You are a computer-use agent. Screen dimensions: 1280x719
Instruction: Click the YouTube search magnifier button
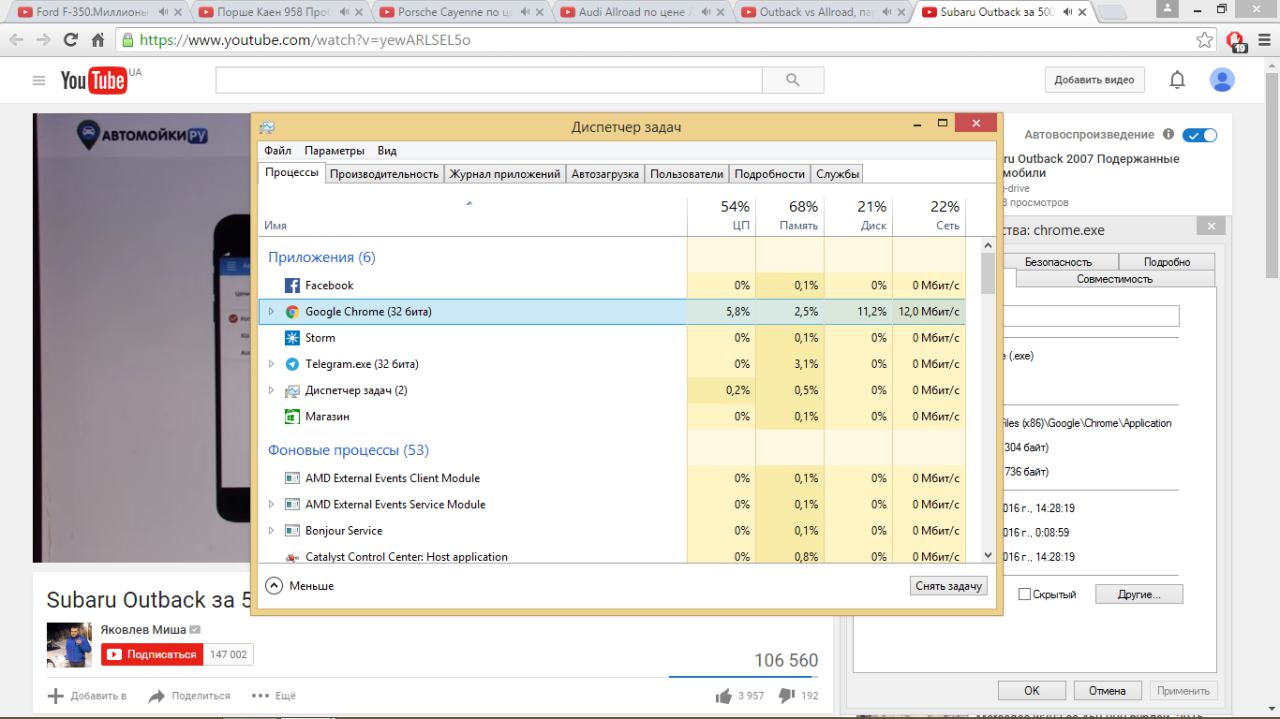coord(793,81)
